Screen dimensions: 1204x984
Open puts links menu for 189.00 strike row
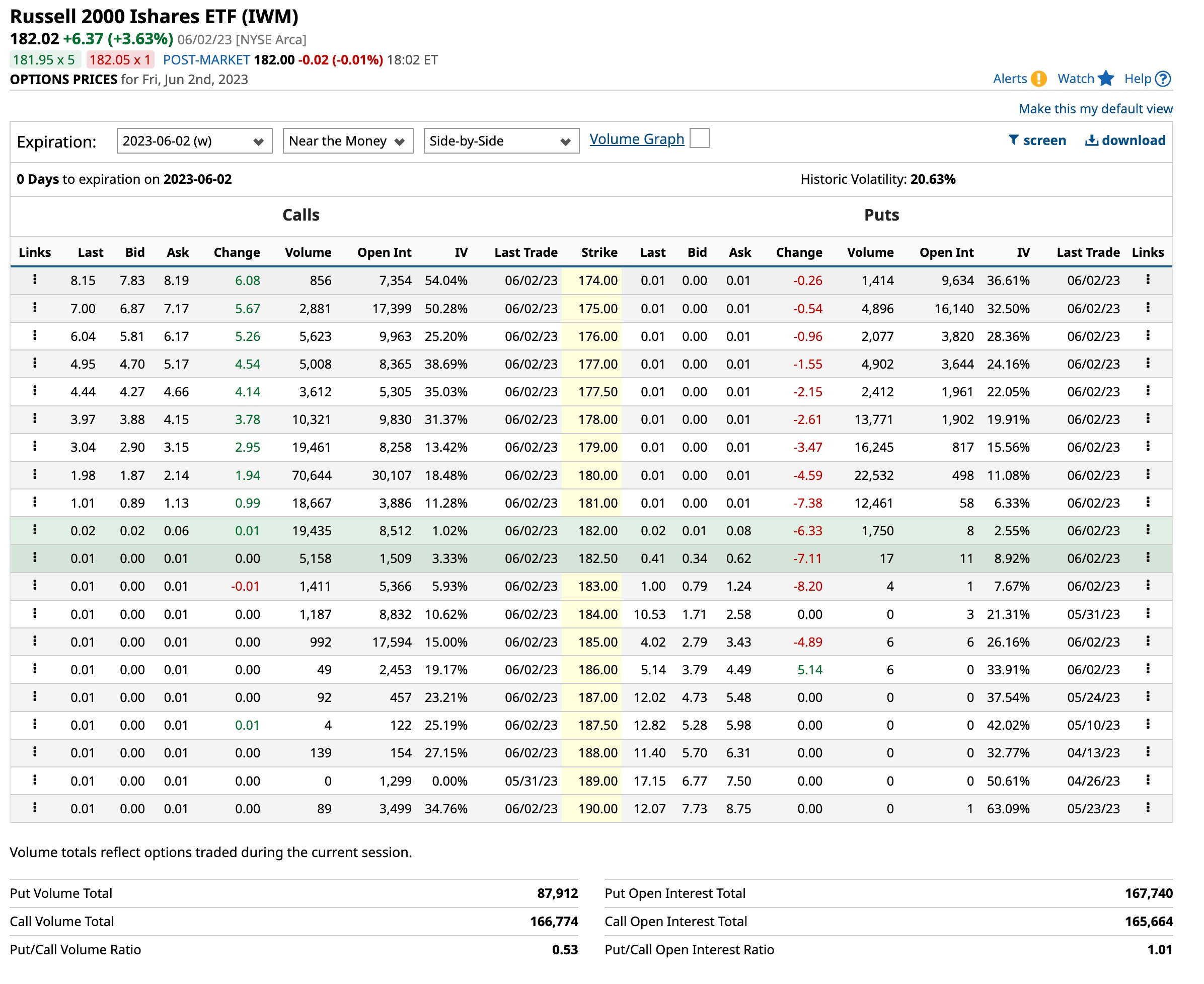pos(1148,780)
